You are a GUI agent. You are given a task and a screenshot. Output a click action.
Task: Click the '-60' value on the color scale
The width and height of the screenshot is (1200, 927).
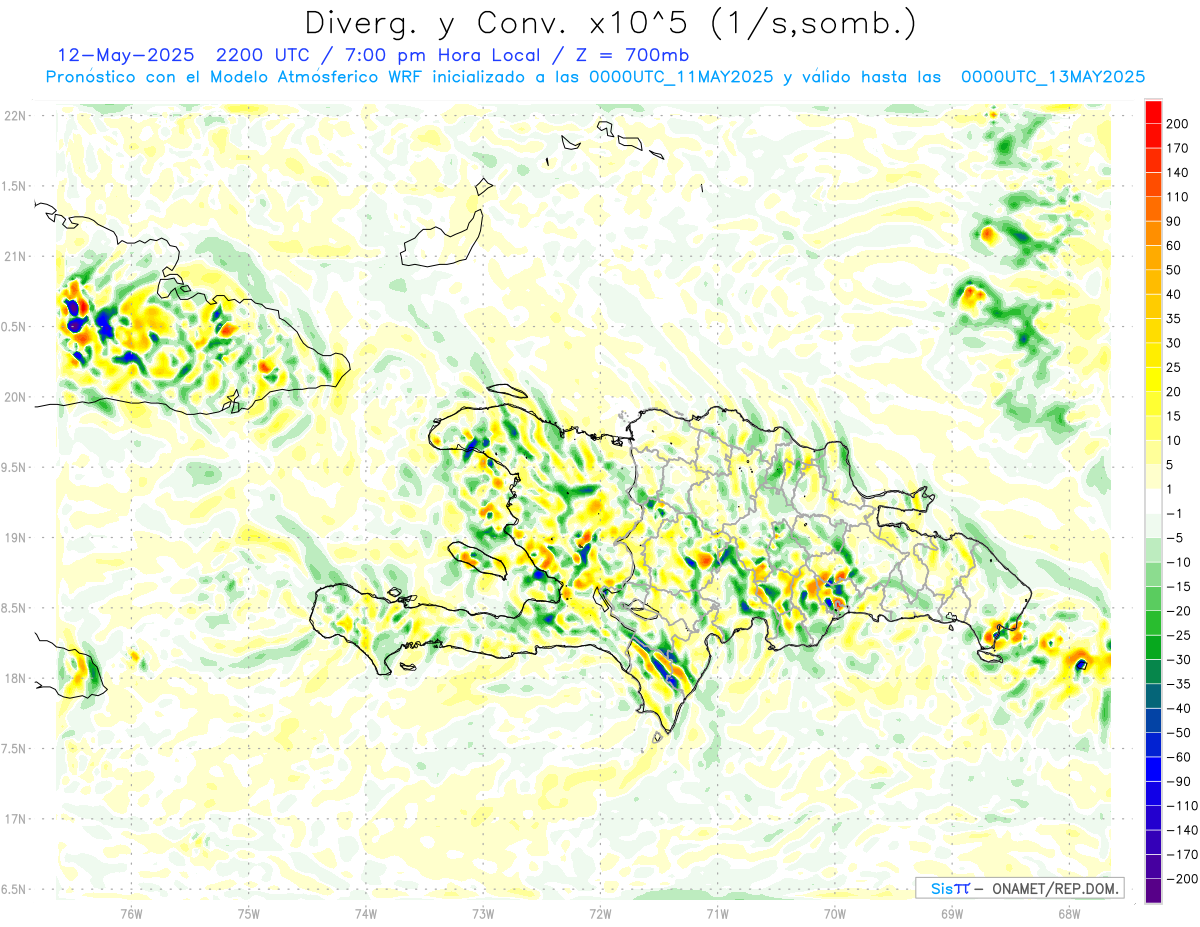pyautogui.click(x=1178, y=758)
